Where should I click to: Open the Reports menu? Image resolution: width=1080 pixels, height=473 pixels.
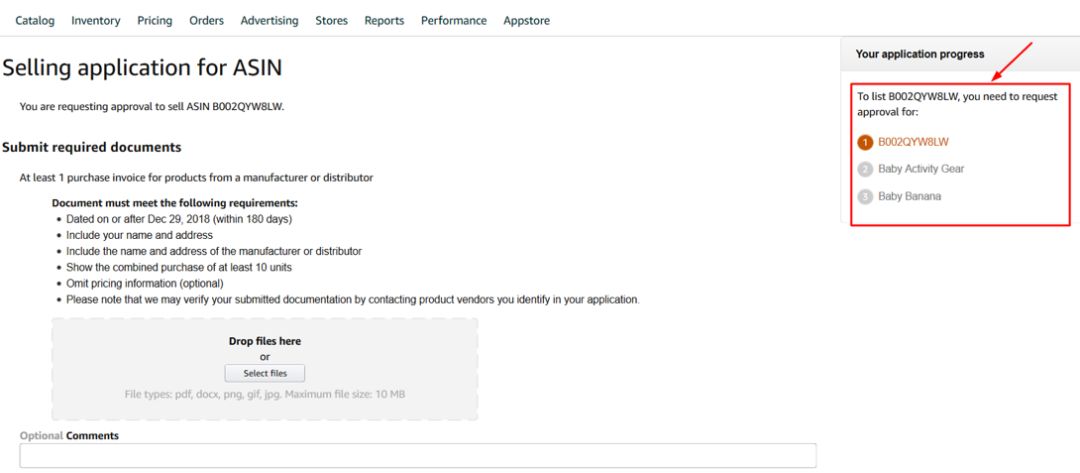click(384, 21)
